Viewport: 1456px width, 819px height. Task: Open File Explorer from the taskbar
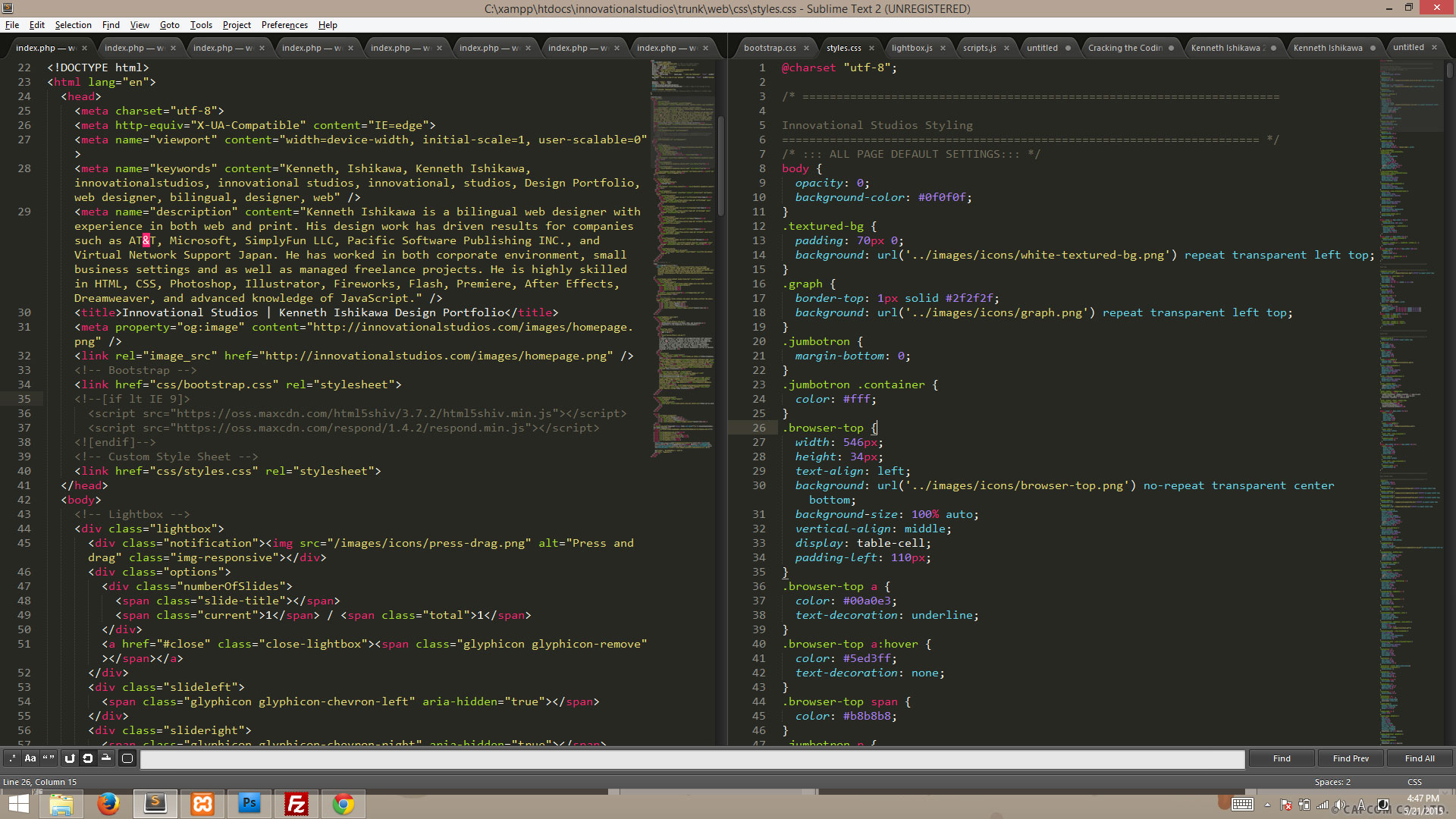tap(61, 804)
